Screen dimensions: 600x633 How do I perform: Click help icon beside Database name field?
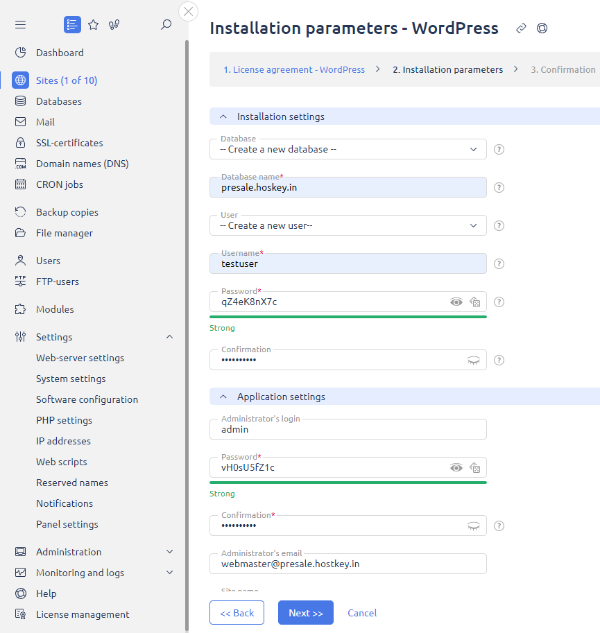pyautogui.click(x=498, y=187)
